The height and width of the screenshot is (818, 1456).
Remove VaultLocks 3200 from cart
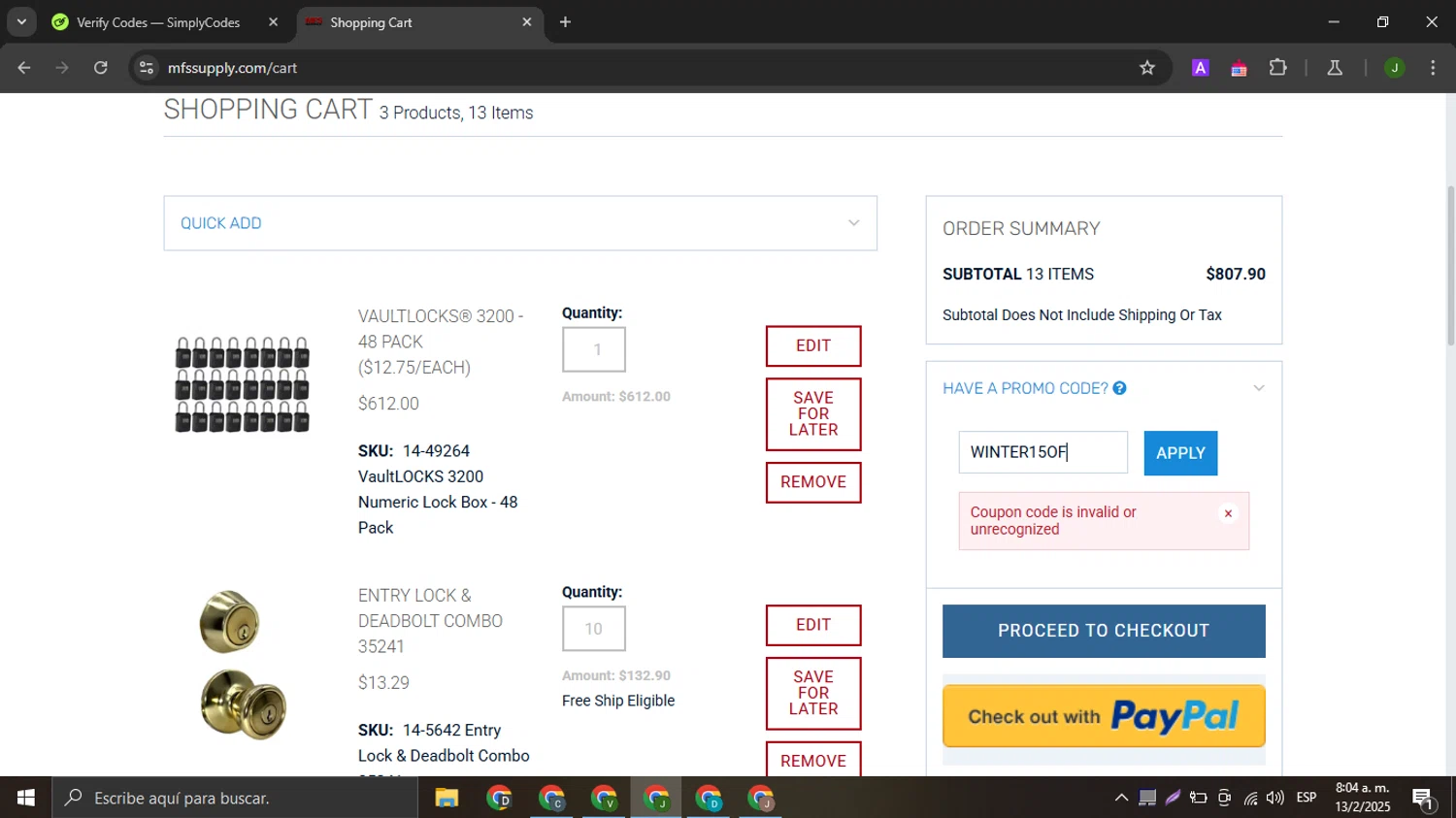(x=813, y=482)
